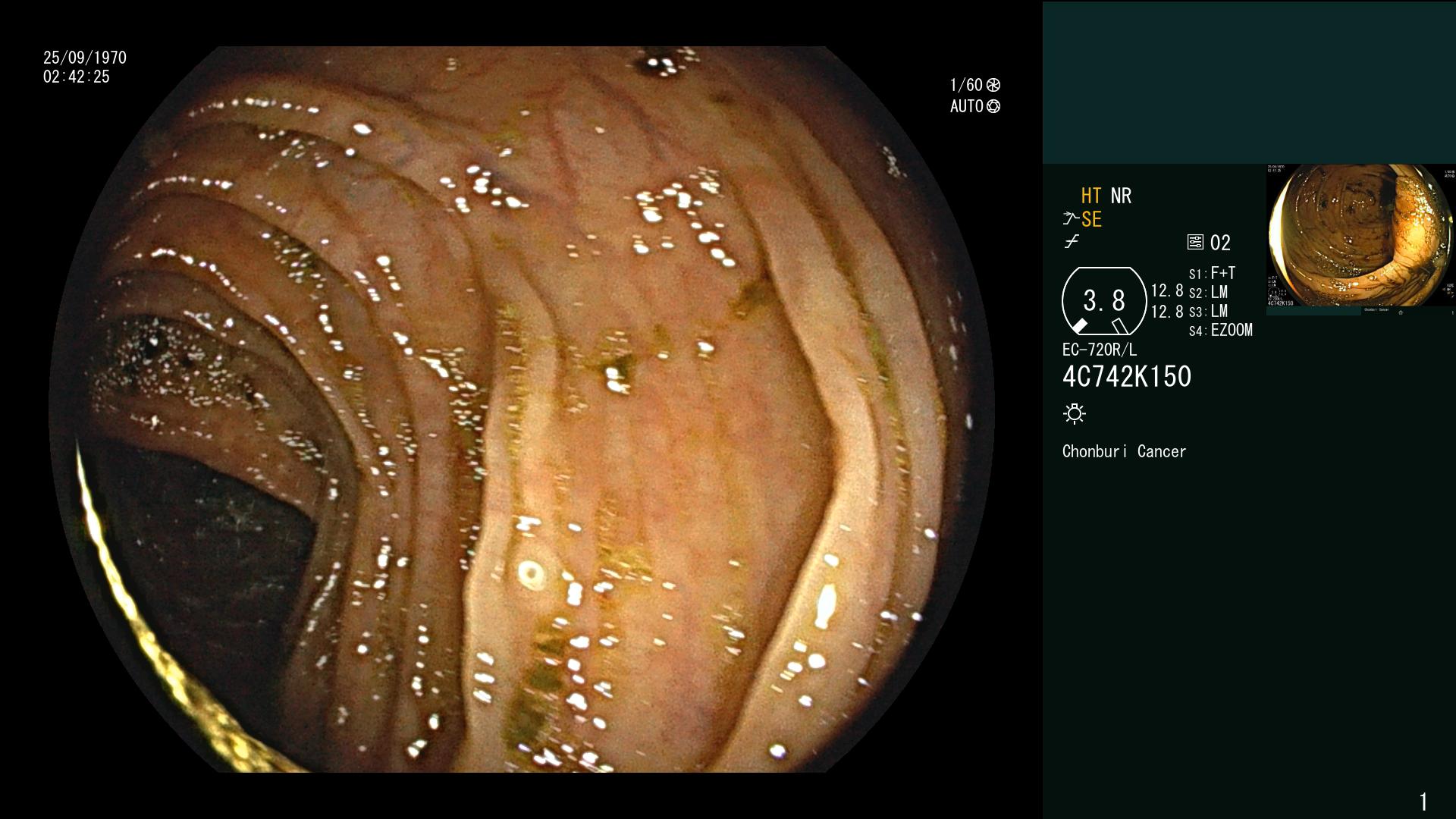Click the tone curve icon below SE

[1072, 242]
